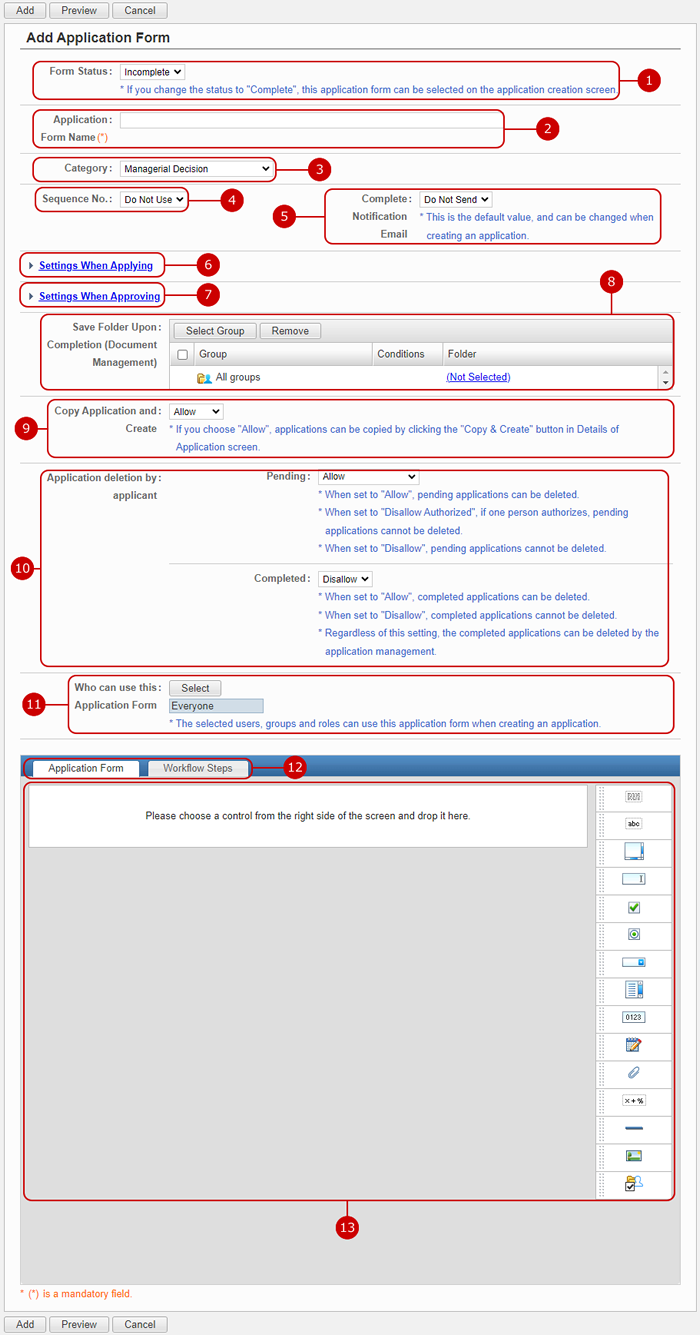Switch to the Workflow Steps tab

coord(198,768)
